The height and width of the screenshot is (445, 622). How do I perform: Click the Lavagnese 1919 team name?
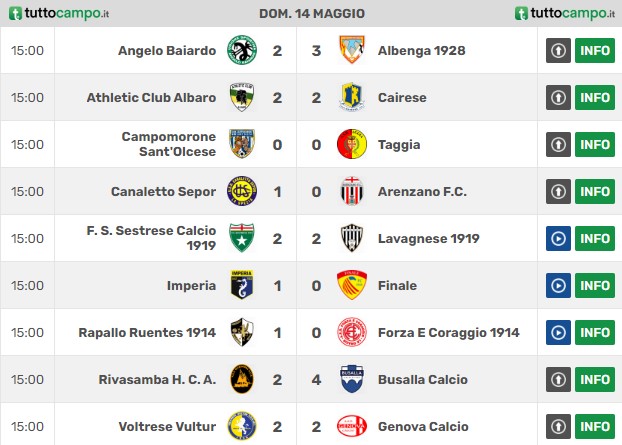(x=428, y=238)
